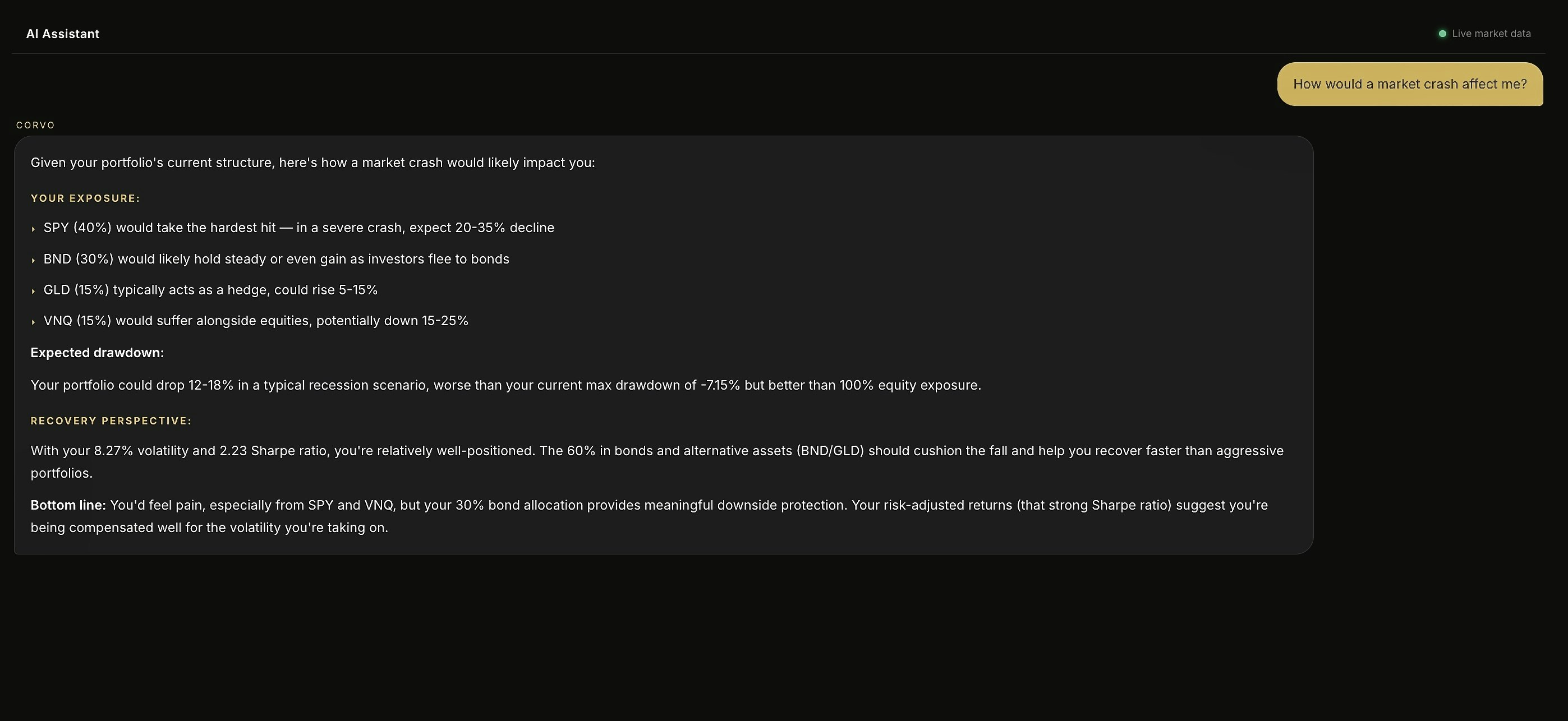Click the bullet arrow beside VNQ (15%)
1568x721 pixels.
pos(34,322)
